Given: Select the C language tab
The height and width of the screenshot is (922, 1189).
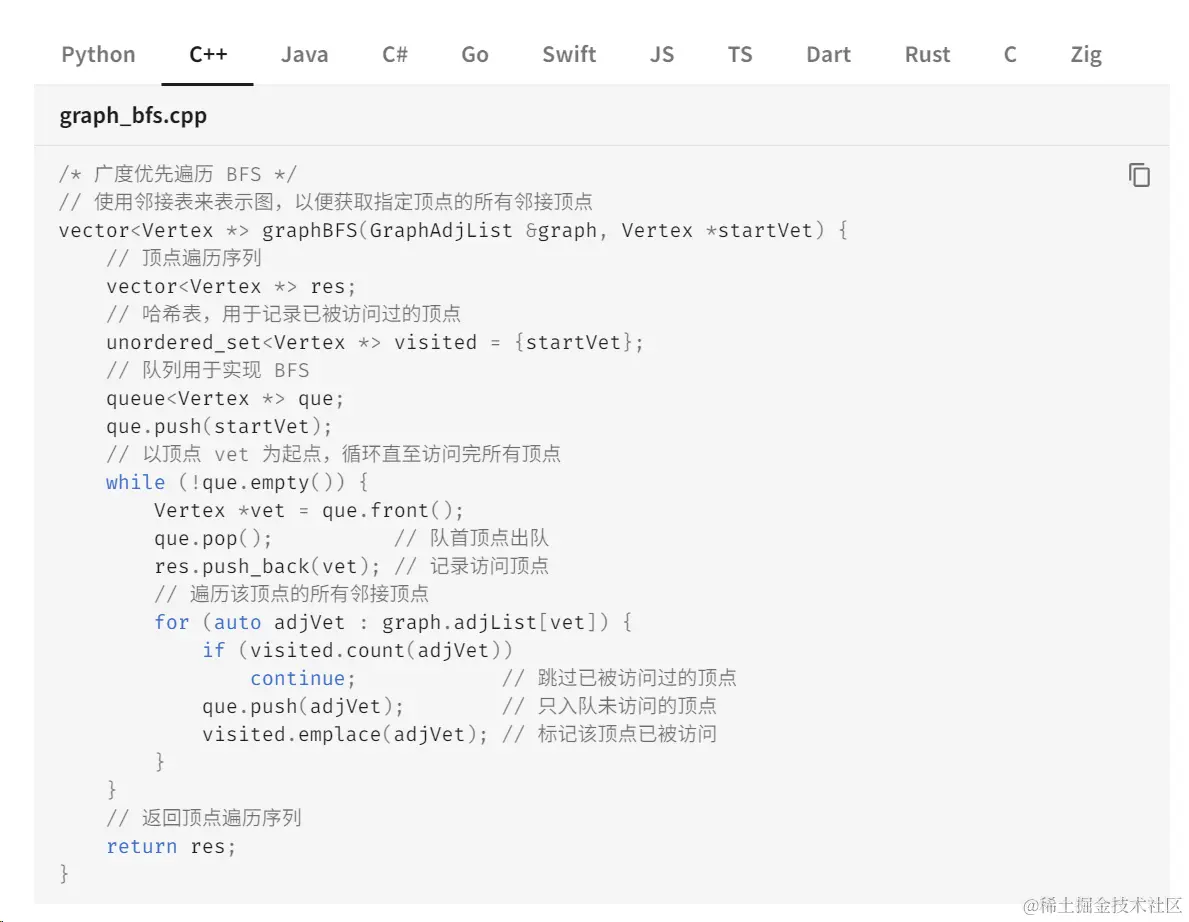Looking at the screenshot, I should click(x=1009, y=55).
